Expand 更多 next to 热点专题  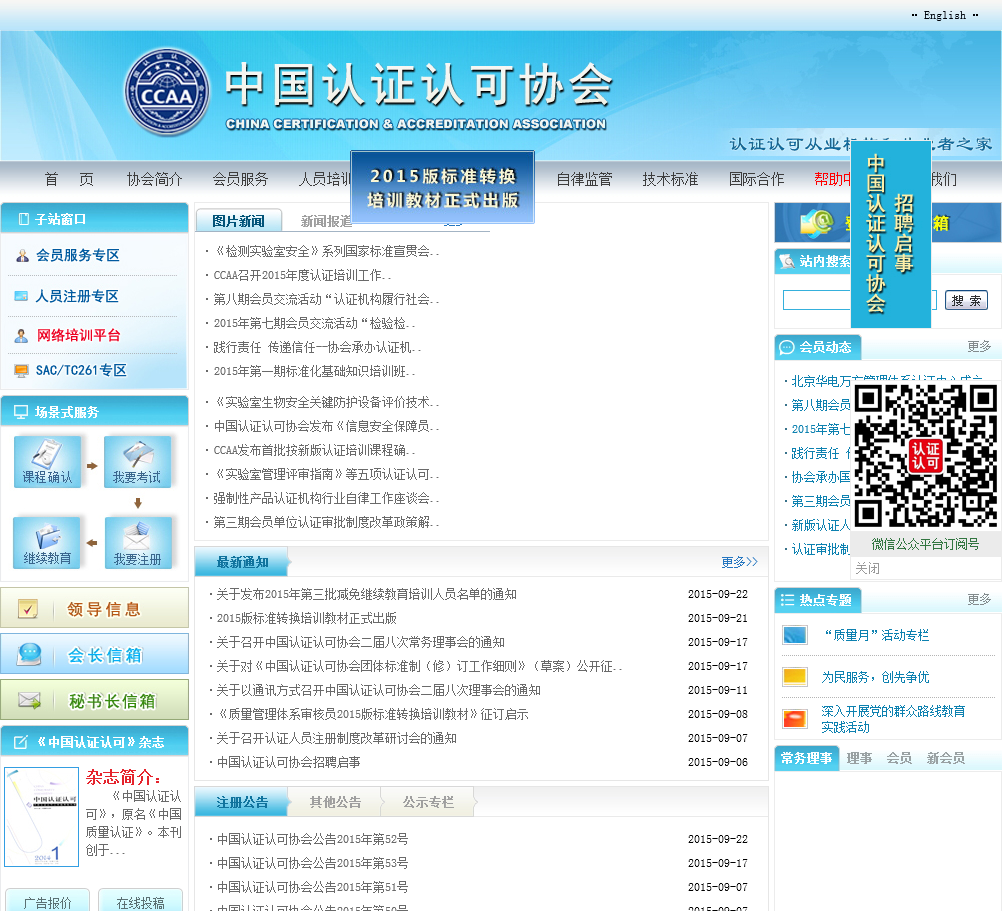click(x=979, y=600)
